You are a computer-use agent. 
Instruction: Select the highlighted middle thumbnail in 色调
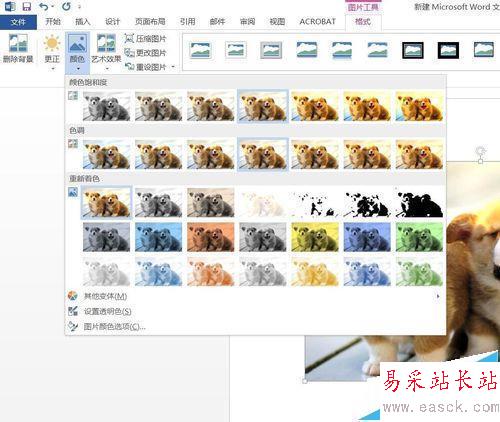click(263, 154)
